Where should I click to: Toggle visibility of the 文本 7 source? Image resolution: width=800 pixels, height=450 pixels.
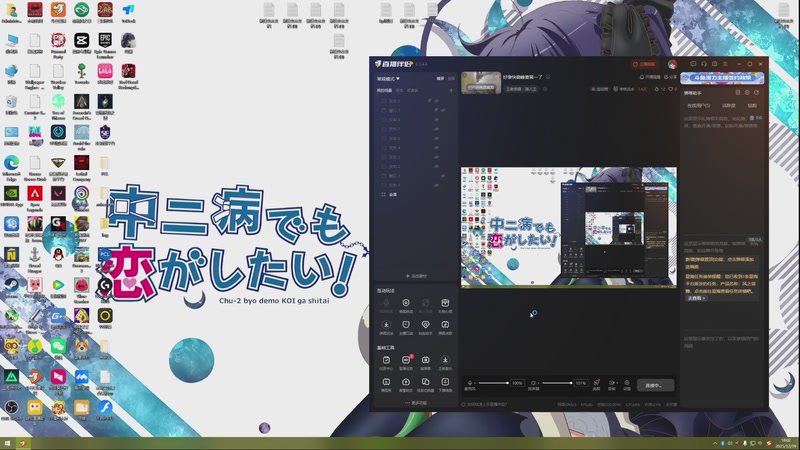click(436, 129)
